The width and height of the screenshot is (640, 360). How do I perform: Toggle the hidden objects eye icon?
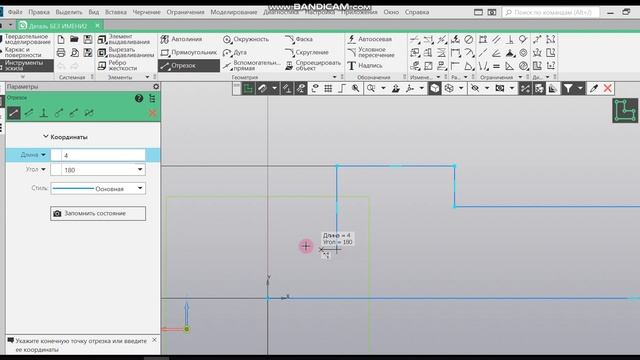pyautogui.click(x=475, y=89)
